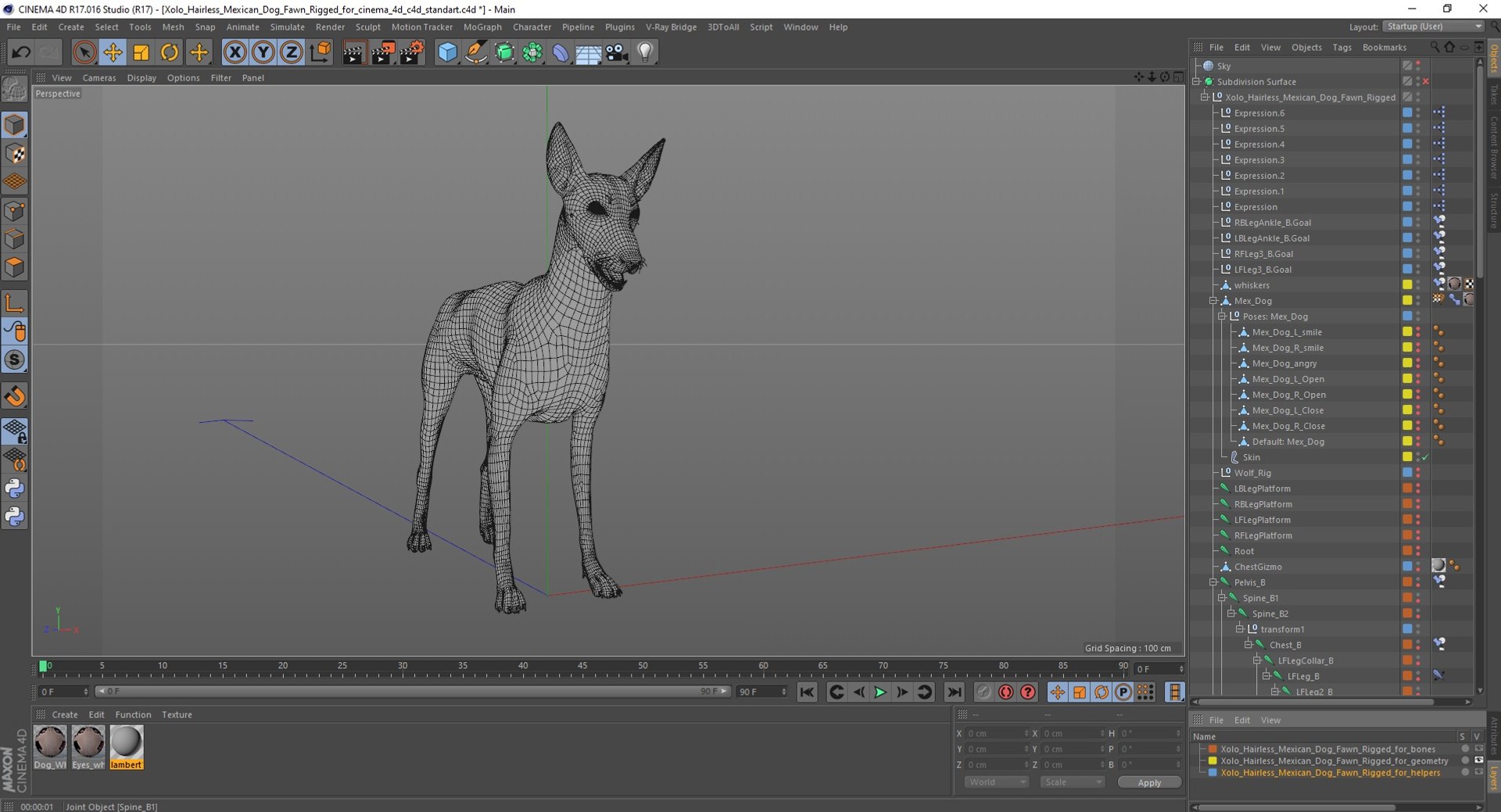
Task: Open the Scale mode dropdown
Action: [1072, 782]
